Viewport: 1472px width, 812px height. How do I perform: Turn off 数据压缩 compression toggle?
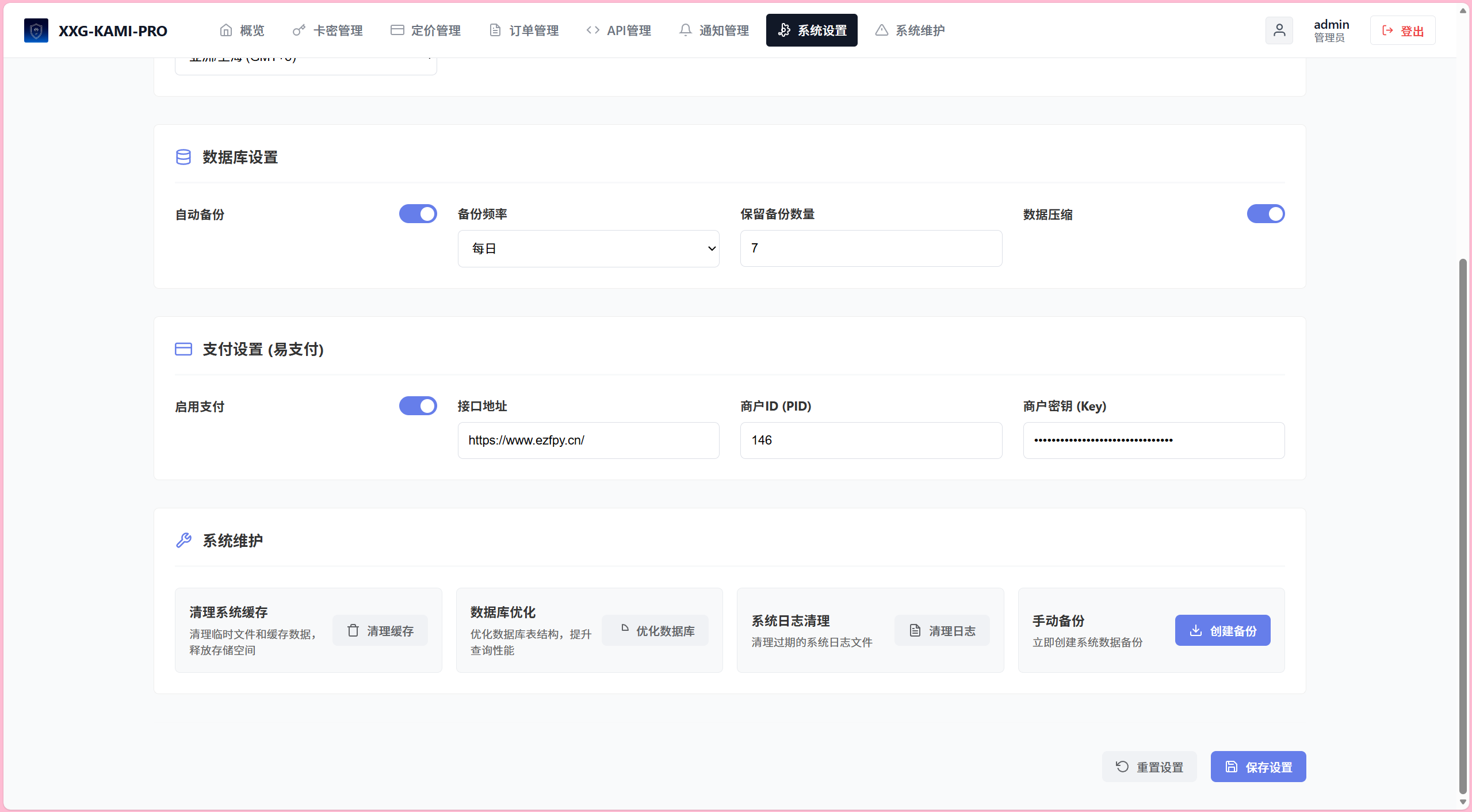click(x=1265, y=213)
